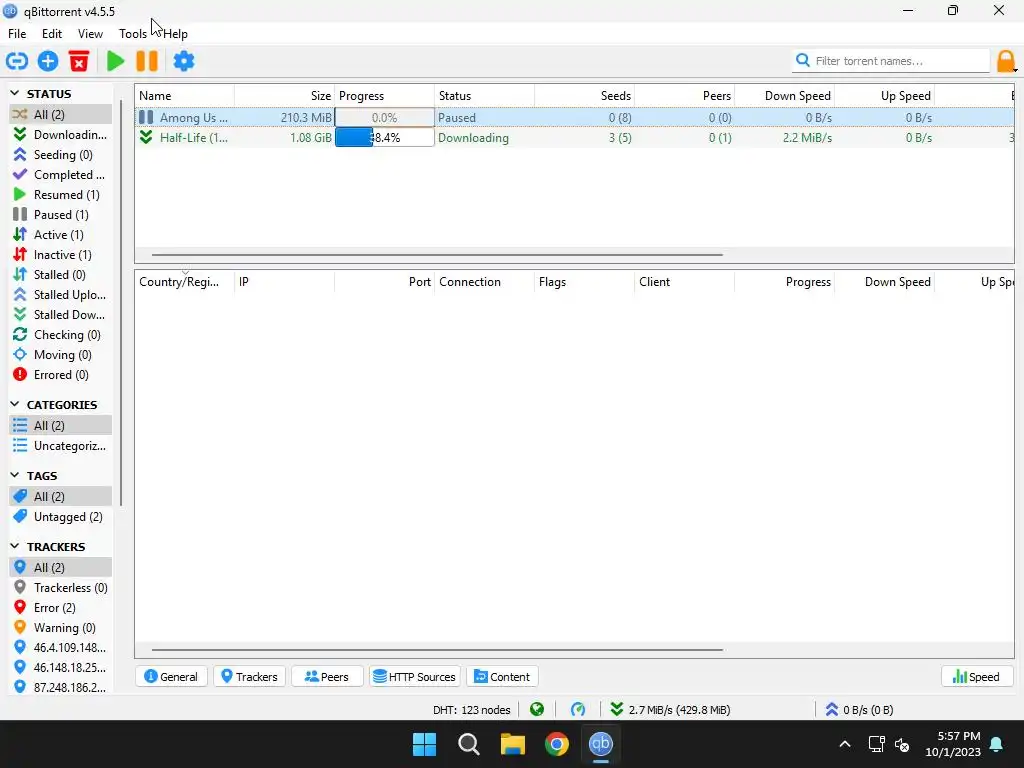Select the Checking (0) filter
This screenshot has height=768, width=1024.
tap(60, 335)
